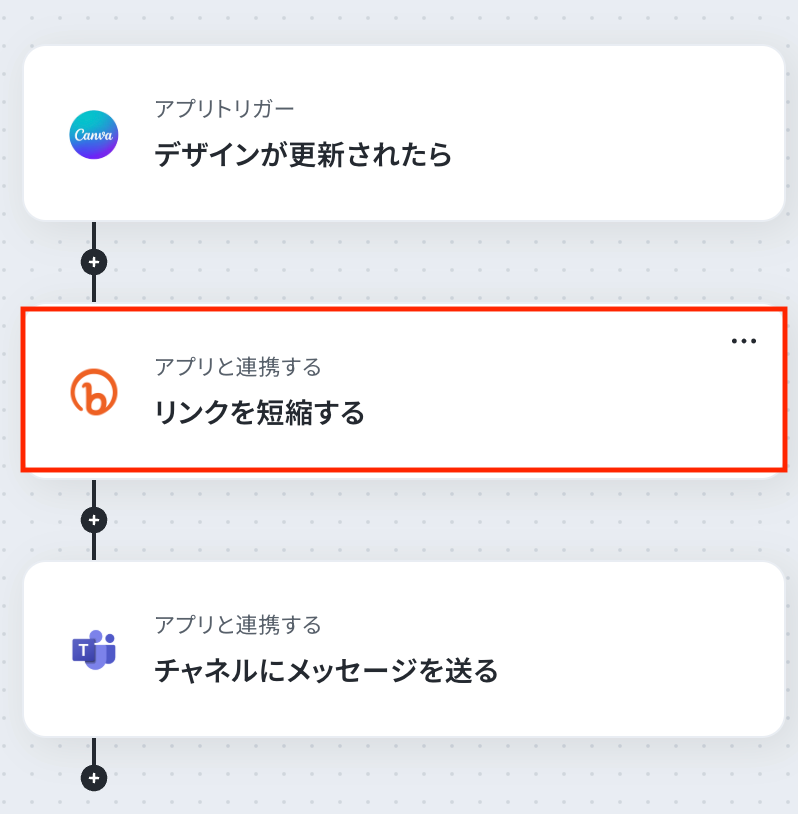
Task: Click the アプリトリガー label
Action: 224,108
